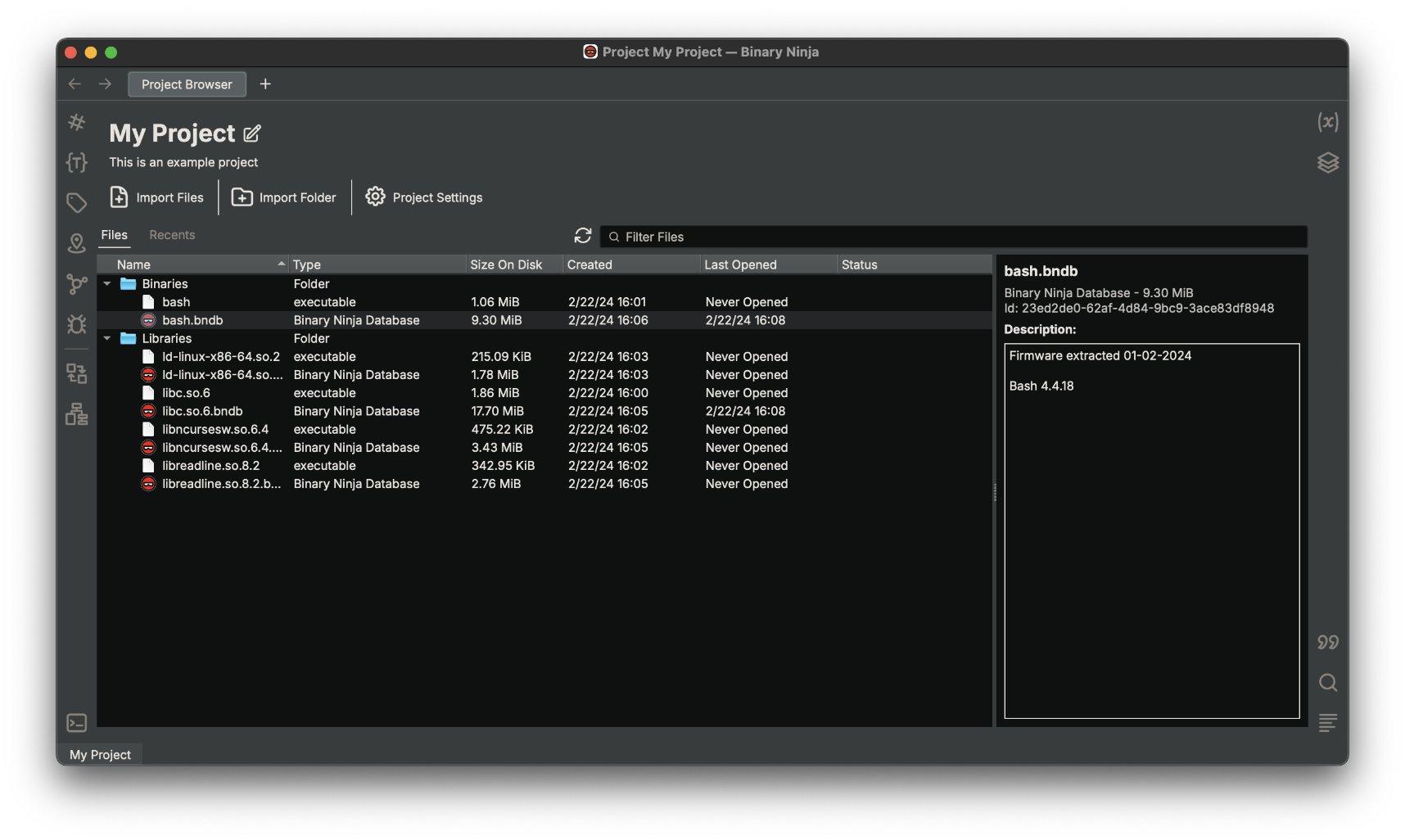The height and width of the screenshot is (840, 1405).
Task: Toggle the scripting console icon
Action: click(76, 723)
